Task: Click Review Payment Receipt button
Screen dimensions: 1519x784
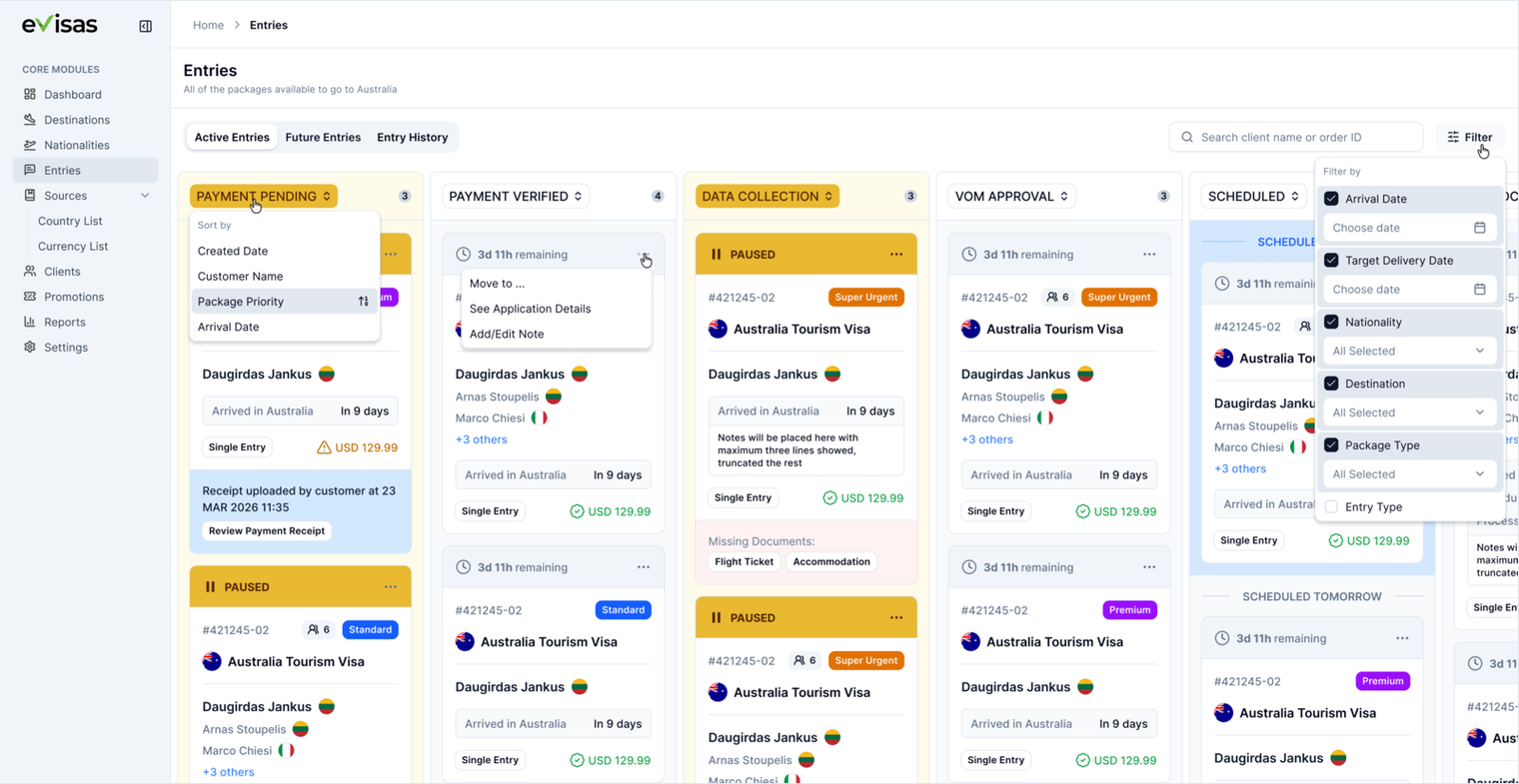Action: tap(267, 531)
